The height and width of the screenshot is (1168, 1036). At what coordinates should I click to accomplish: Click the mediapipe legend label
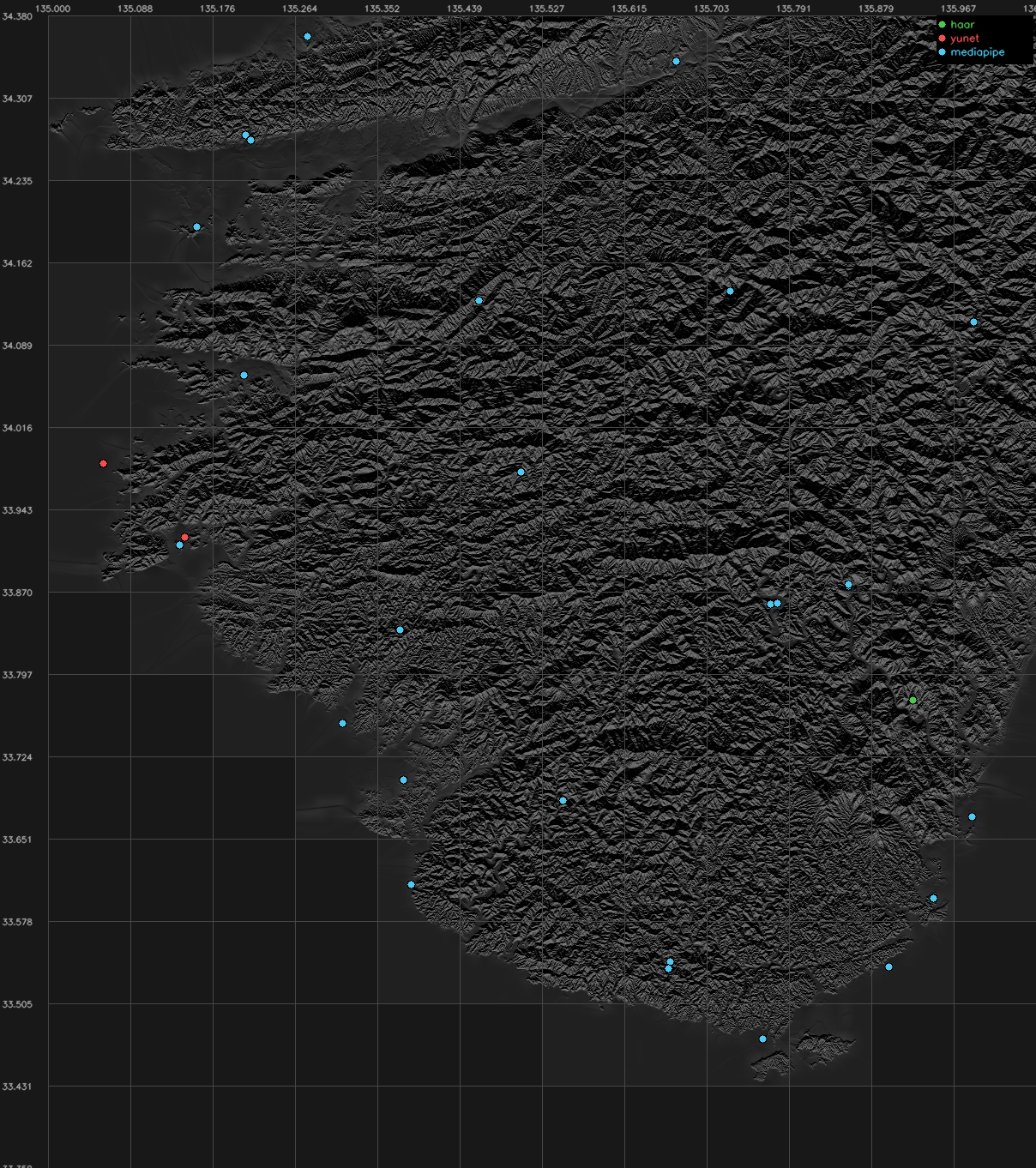[x=978, y=52]
